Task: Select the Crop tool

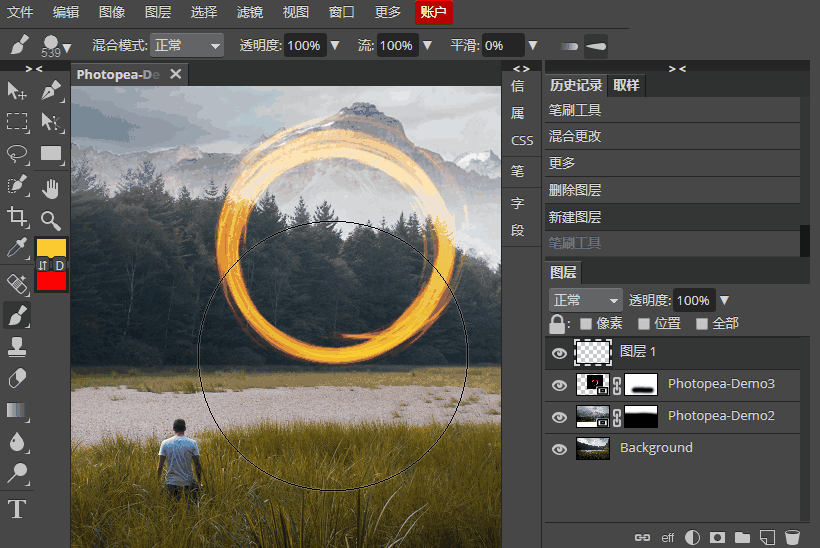Action: [17, 217]
